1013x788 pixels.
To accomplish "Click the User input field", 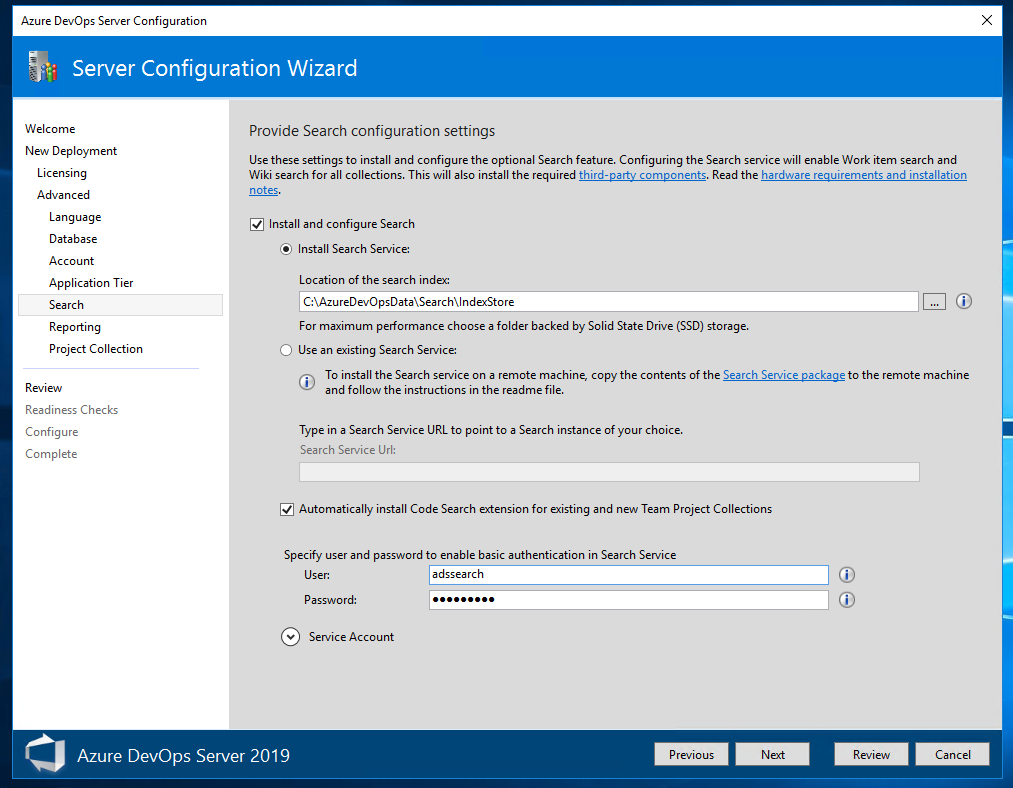I will [x=629, y=575].
